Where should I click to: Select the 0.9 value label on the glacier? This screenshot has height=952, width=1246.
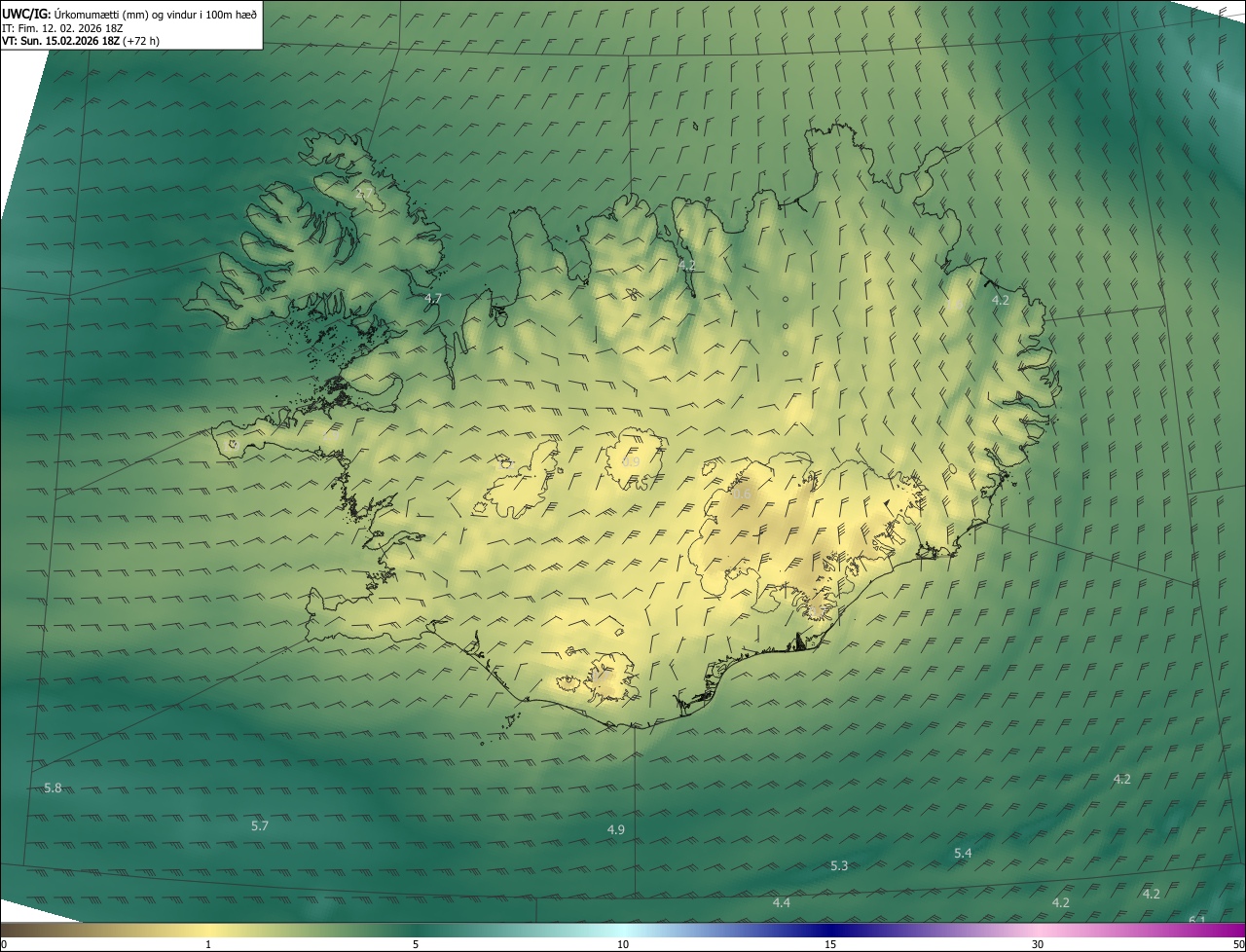(631, 461)
